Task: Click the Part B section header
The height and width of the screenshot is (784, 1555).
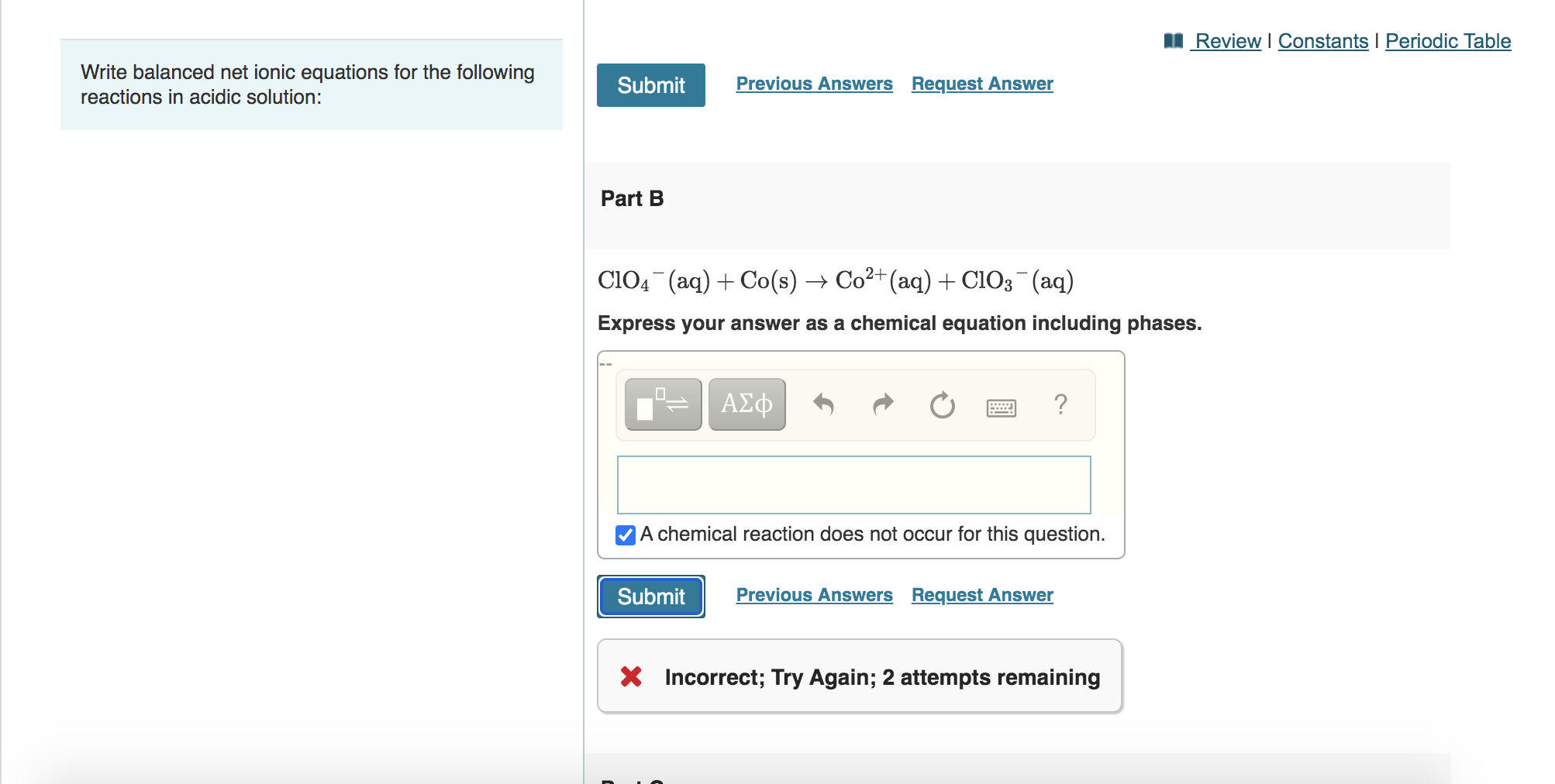Action: [x=633, y=198]
